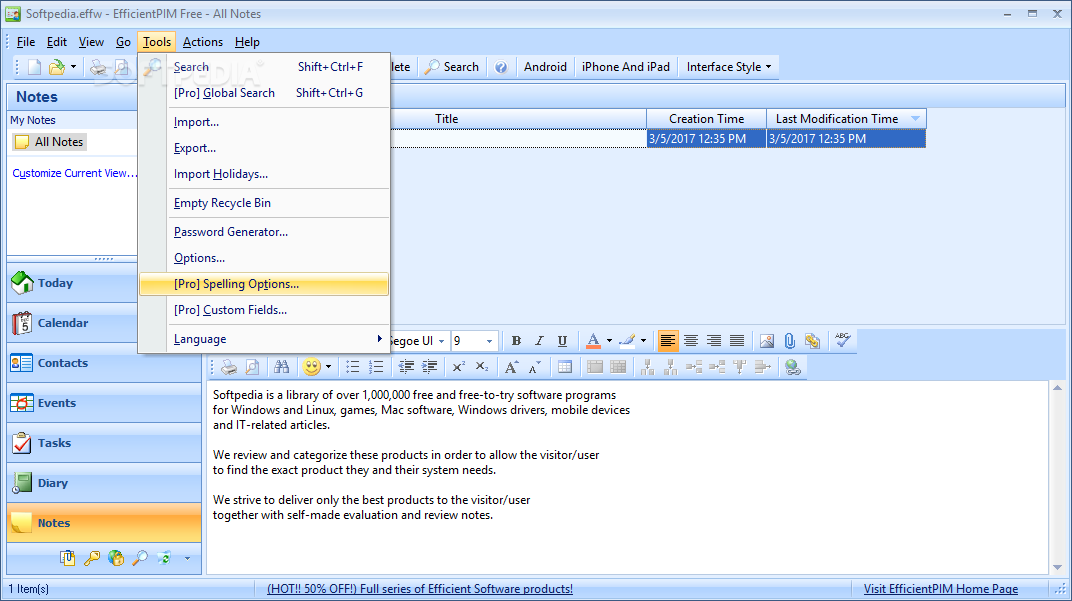Choose Options from Tools menu
This screenshot has width=1072, height=601.
click(265, 258)
